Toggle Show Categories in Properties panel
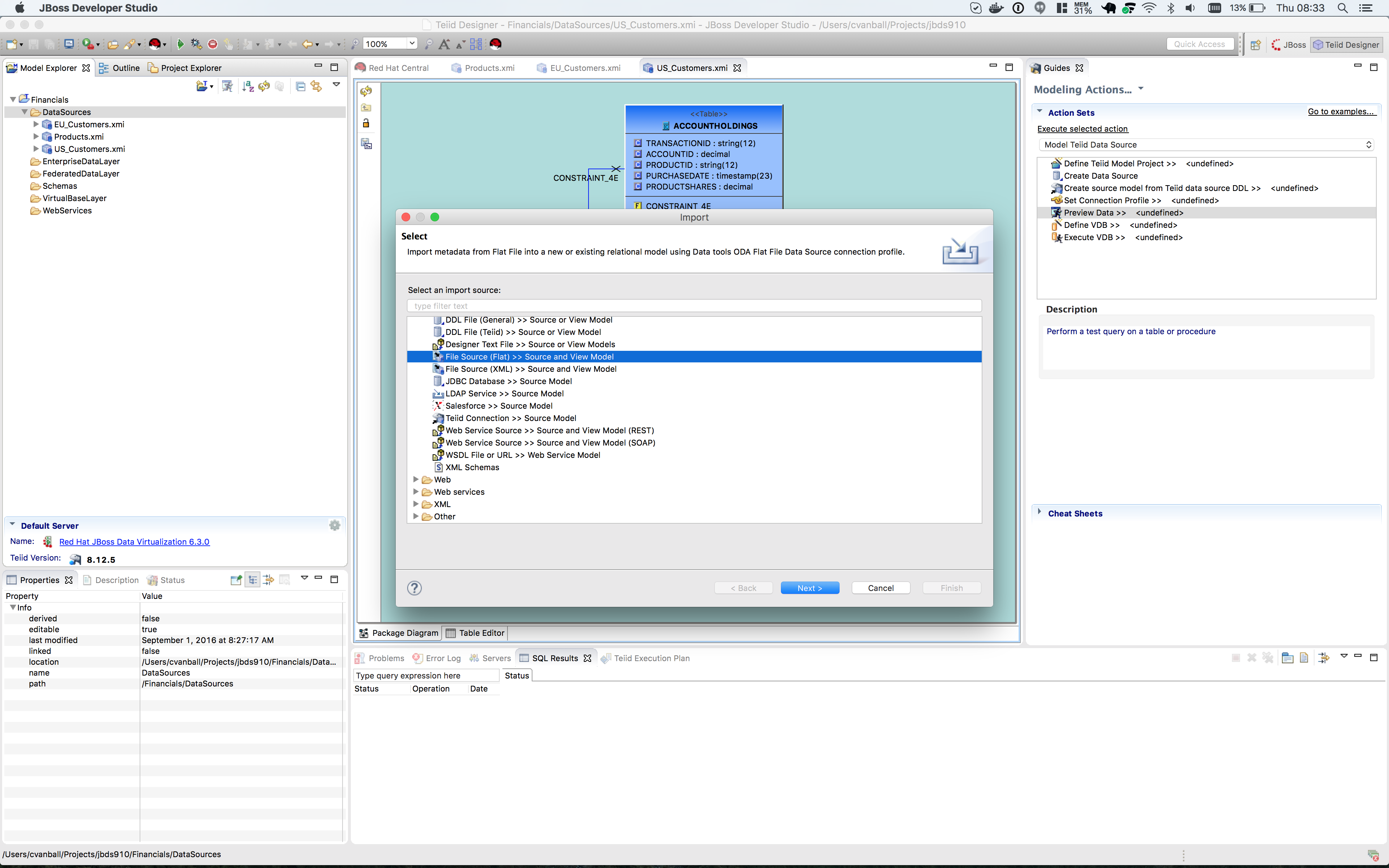Screen dimensions: 1389x868 (252, 580)
